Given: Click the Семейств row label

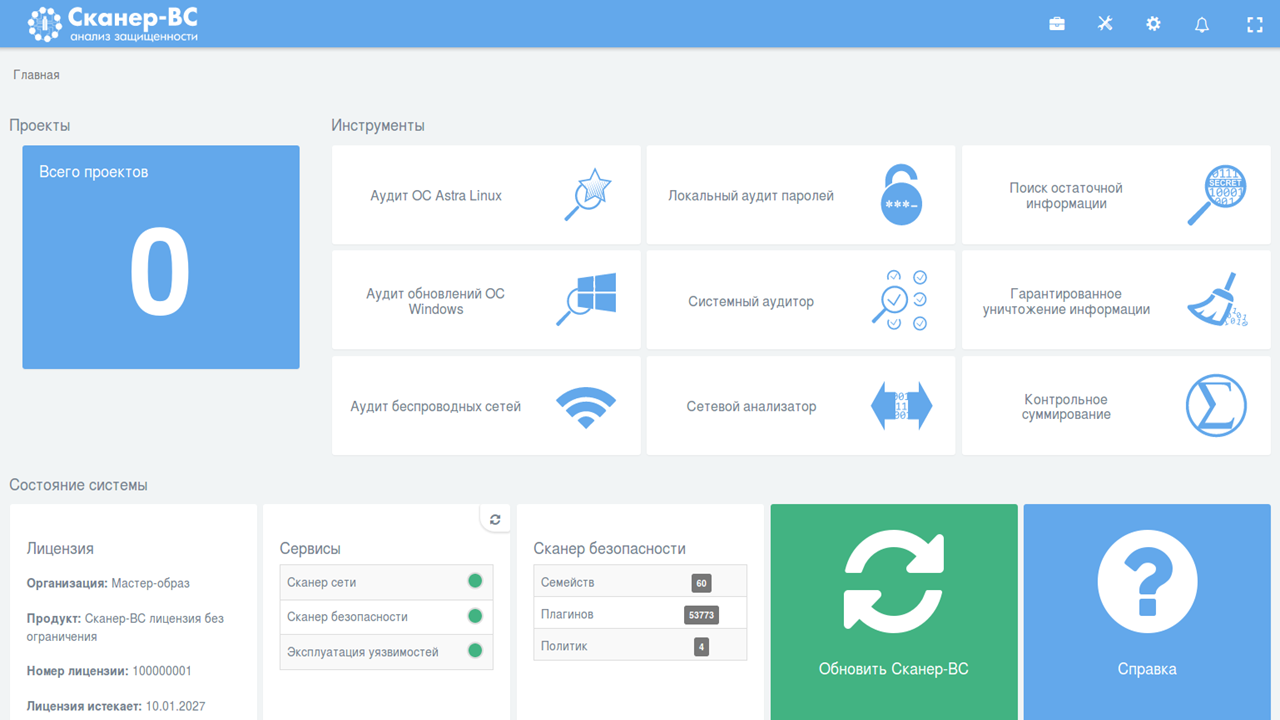Looking at the screenshot, I should point(568,582).
